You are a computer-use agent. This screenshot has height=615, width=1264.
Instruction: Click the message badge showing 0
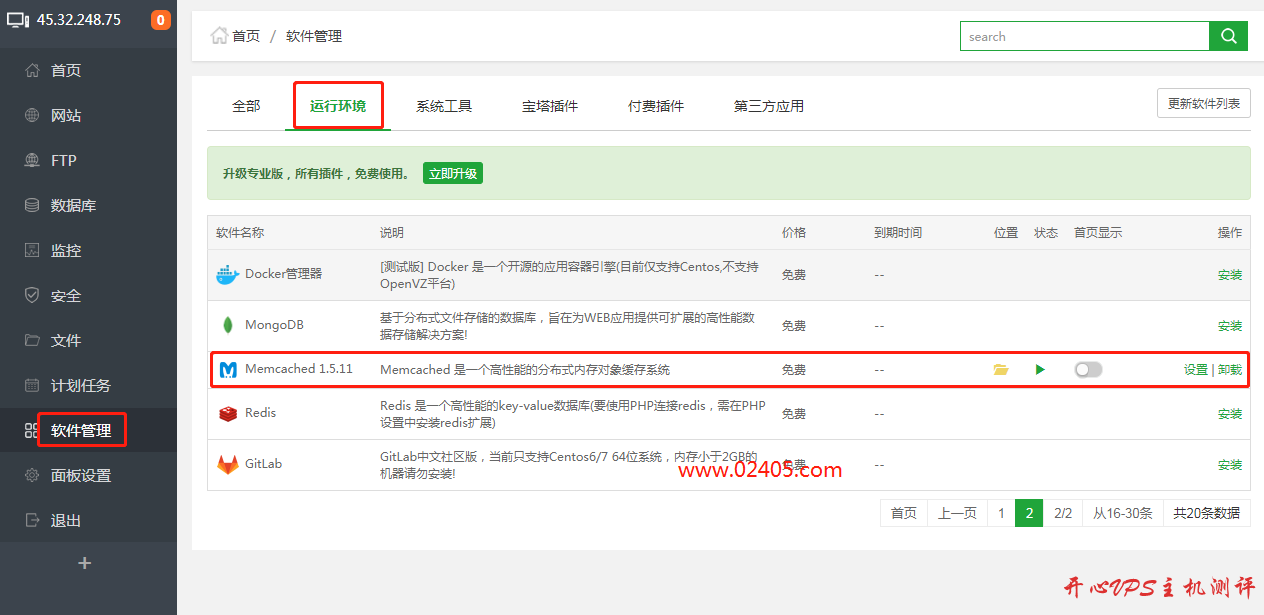click(161, 18)
